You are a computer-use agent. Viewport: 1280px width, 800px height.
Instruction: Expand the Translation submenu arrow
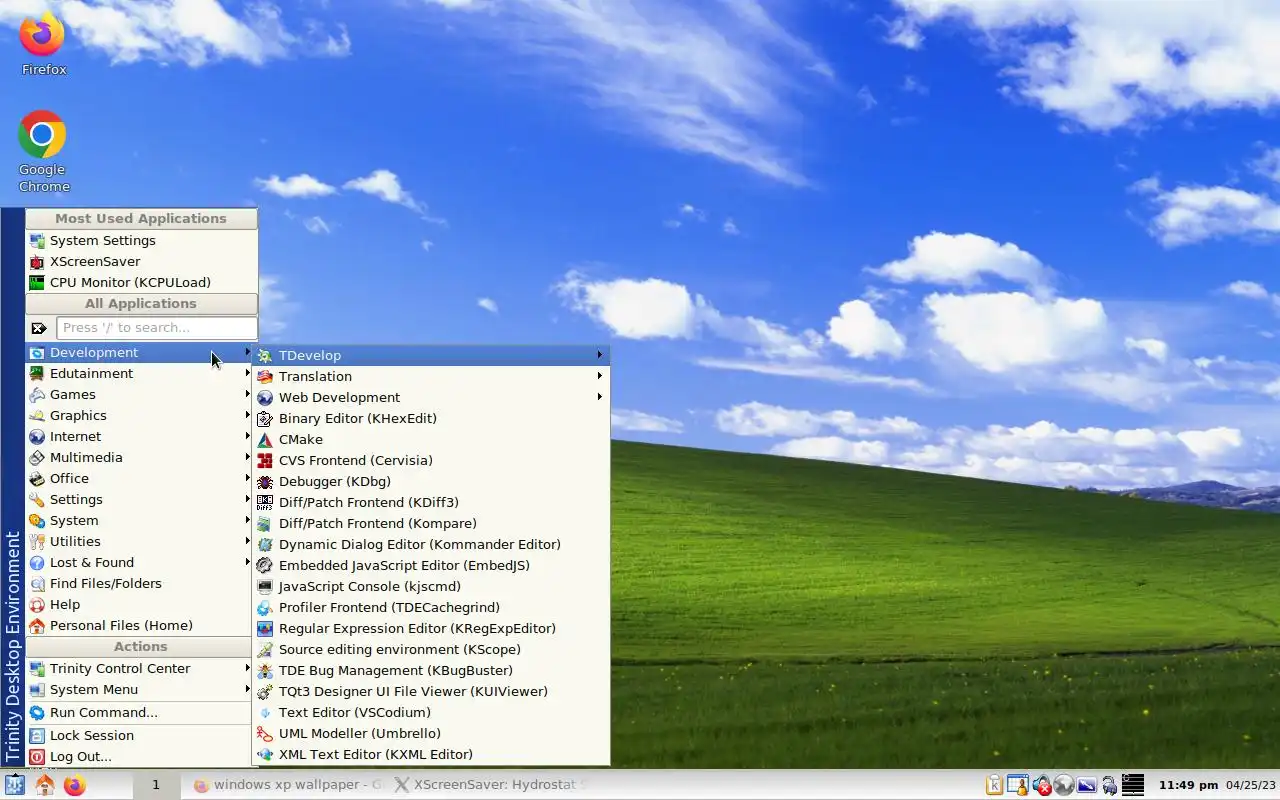[x=600, y=376]
